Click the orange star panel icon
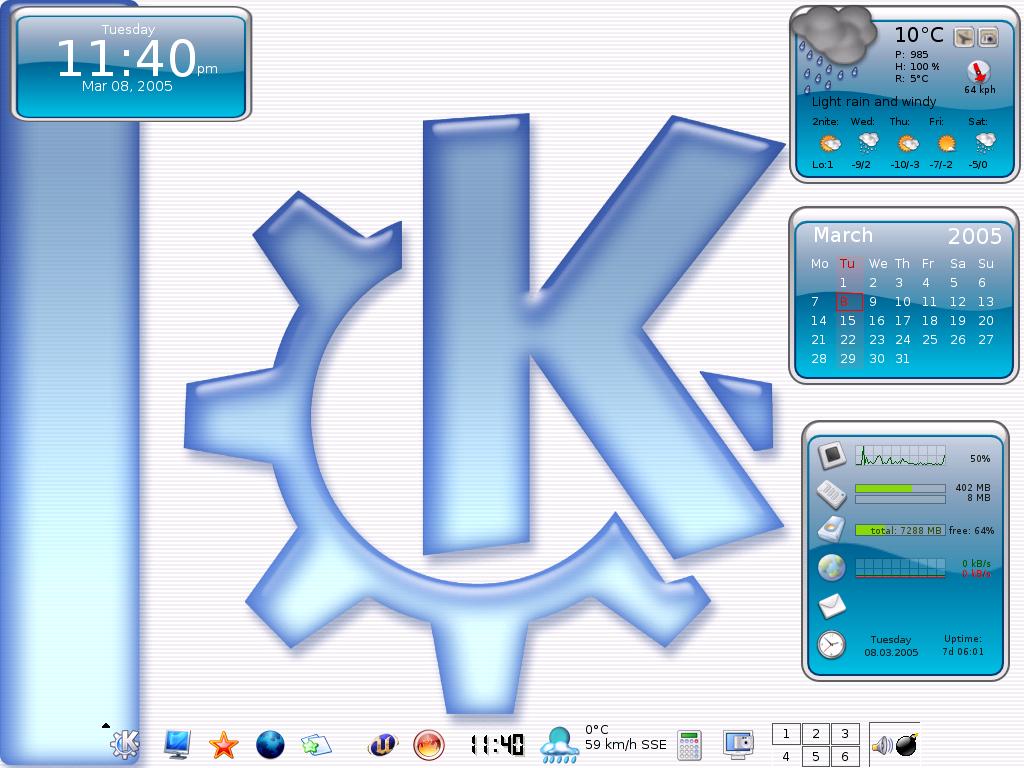Image resolution: width=1024 pixels, height=768 pixels. click(223, 744)
